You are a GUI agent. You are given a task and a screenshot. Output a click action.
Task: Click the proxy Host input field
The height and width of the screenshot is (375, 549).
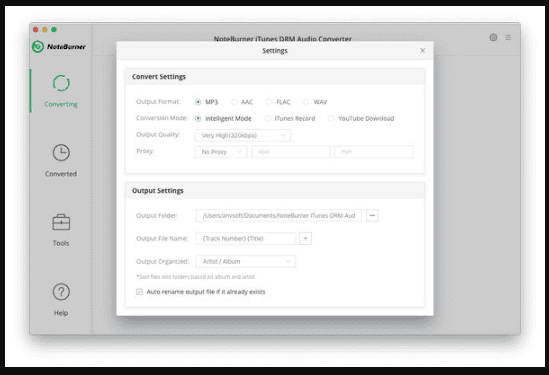[x=291, y=152]
